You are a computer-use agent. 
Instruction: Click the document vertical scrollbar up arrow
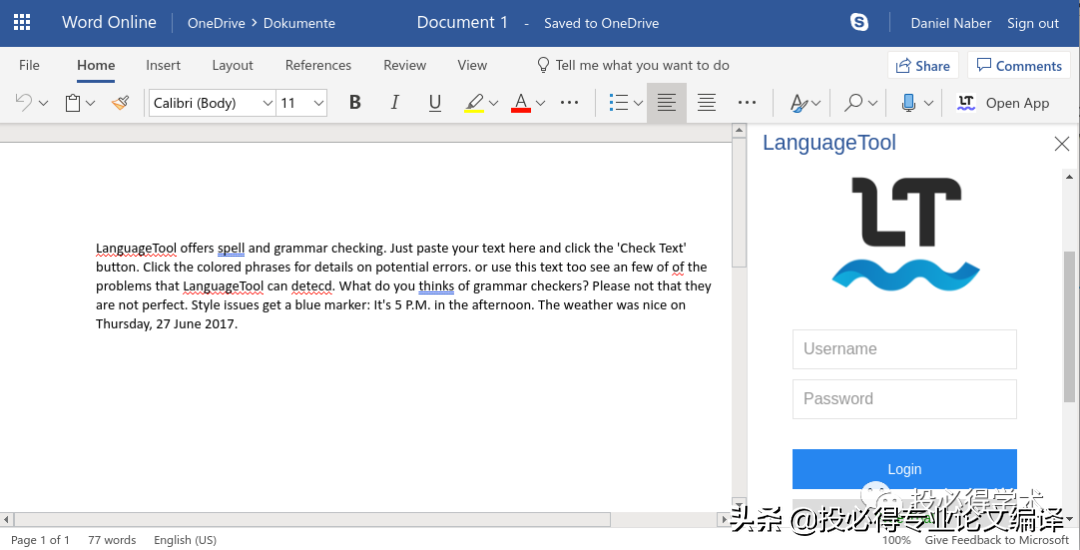pos(739,130)
